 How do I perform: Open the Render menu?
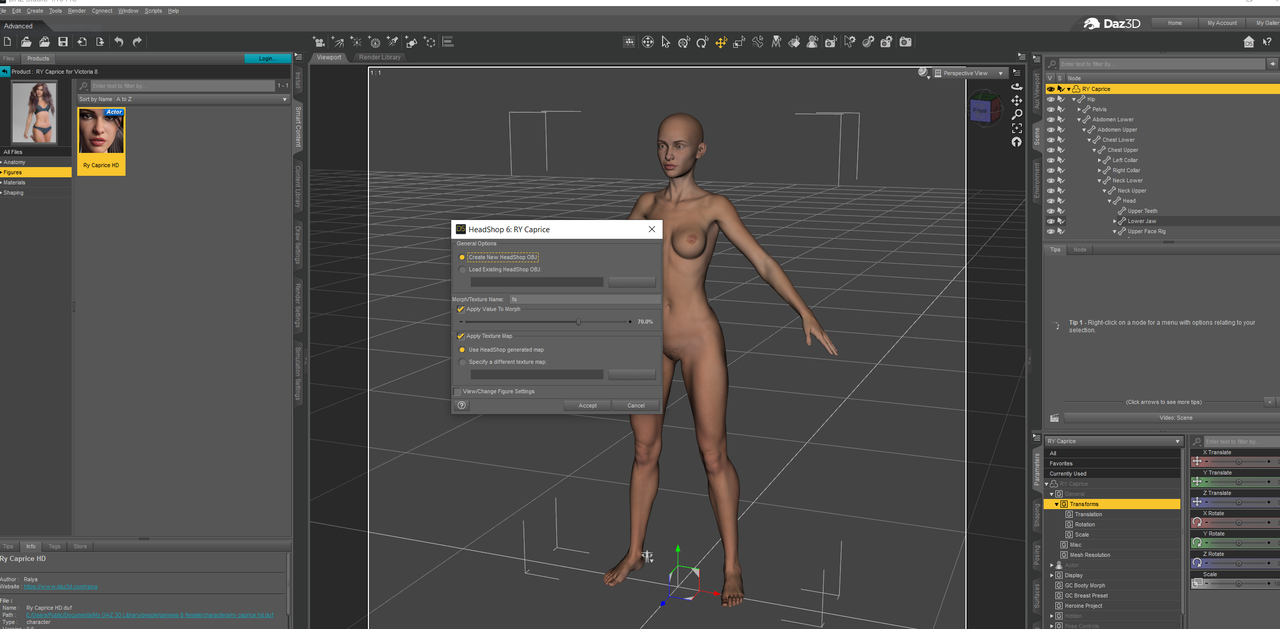(77, 11)
